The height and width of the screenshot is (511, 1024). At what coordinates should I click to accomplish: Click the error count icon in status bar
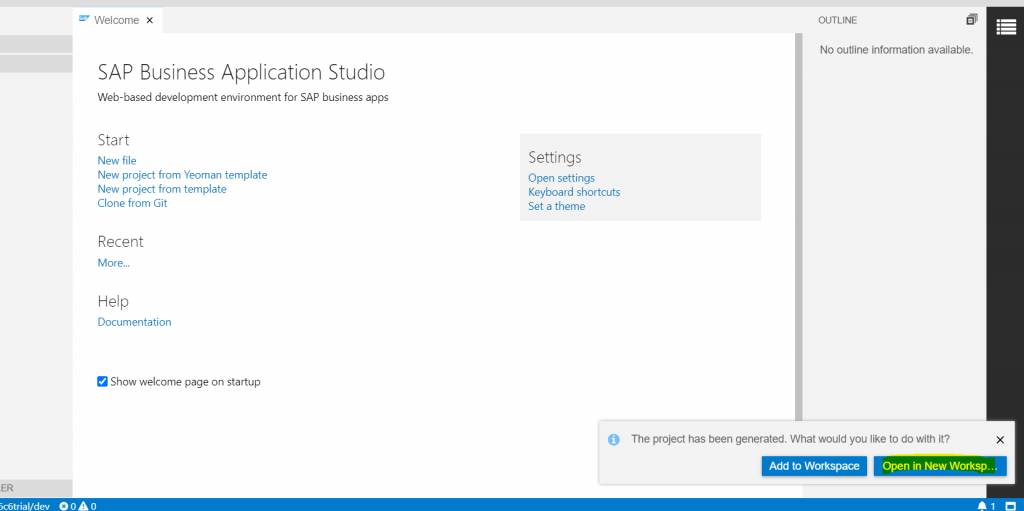(x=63, y=506)
